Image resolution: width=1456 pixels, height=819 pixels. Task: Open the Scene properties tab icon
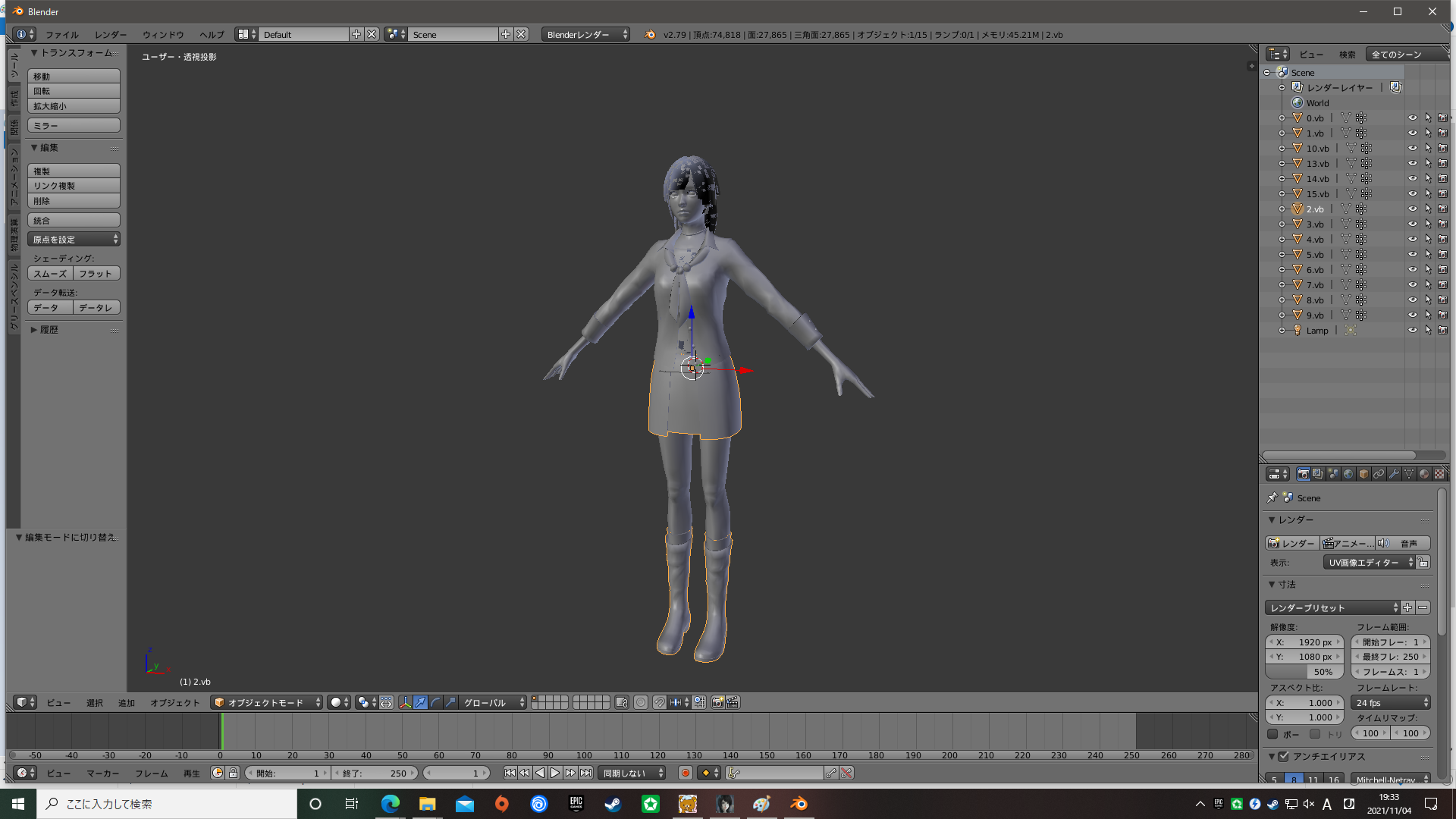click(x=1333, y=474)
